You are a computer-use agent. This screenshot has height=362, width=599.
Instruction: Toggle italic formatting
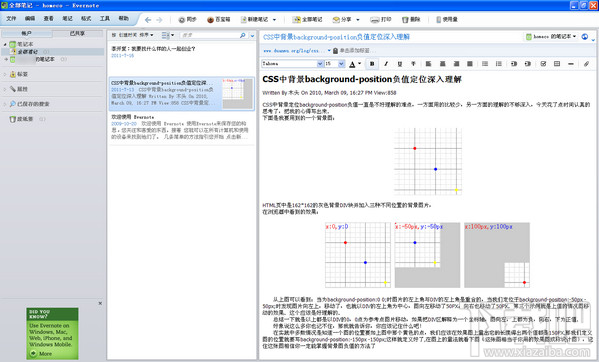coord(386,64)
